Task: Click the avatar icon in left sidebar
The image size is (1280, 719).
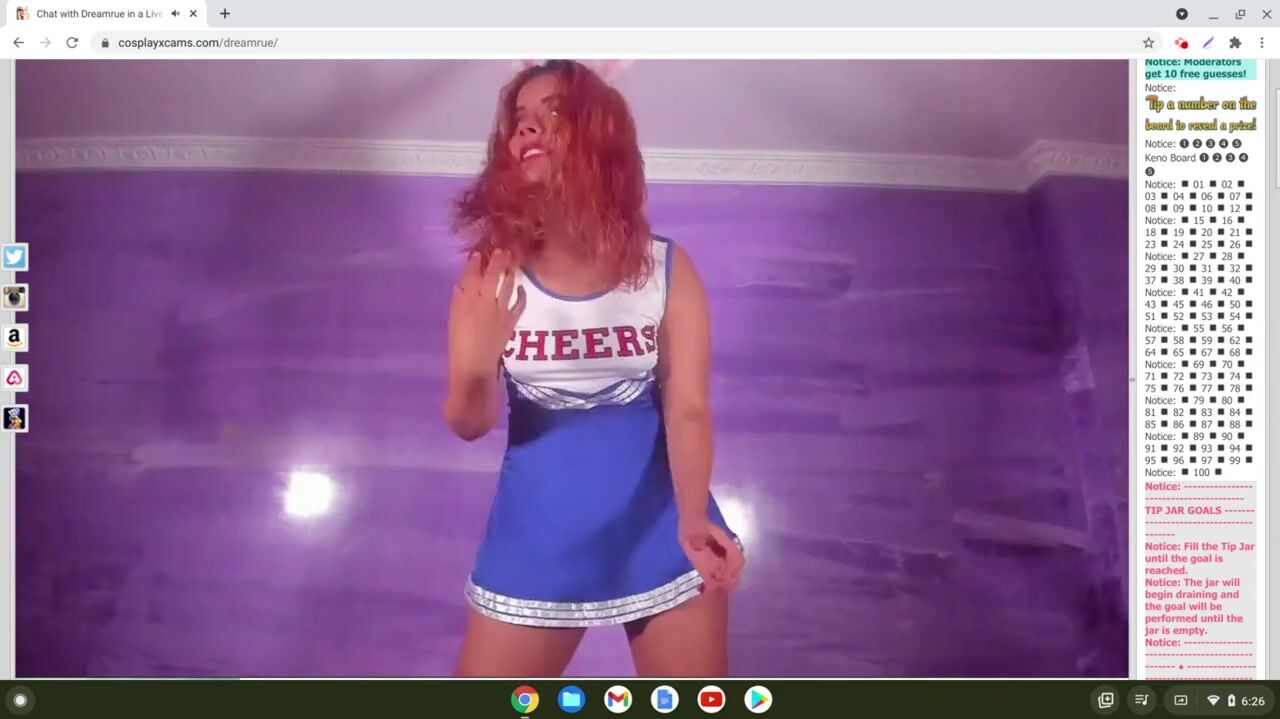Action: pos(14,418)
